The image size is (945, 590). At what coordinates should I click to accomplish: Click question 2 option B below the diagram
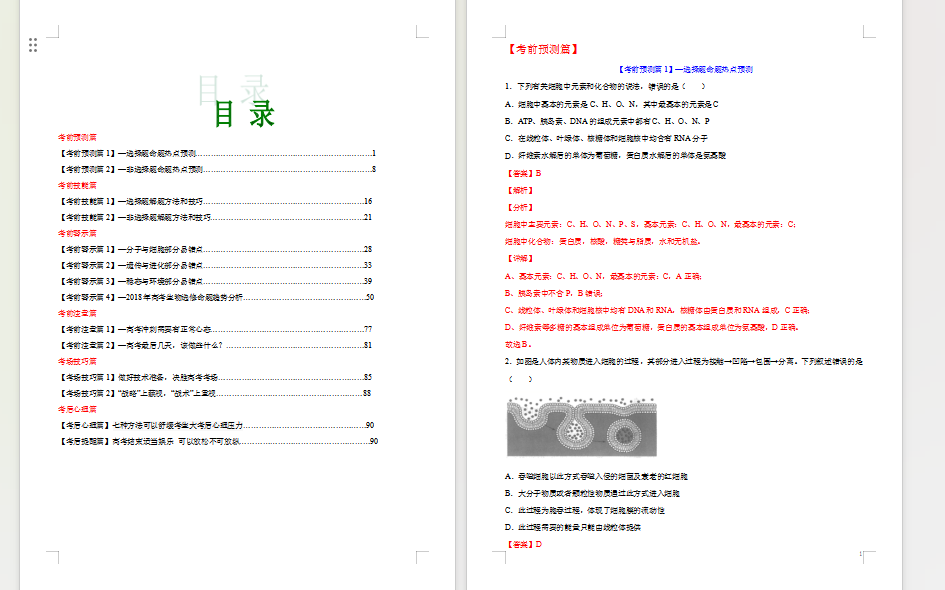(592, 493)
